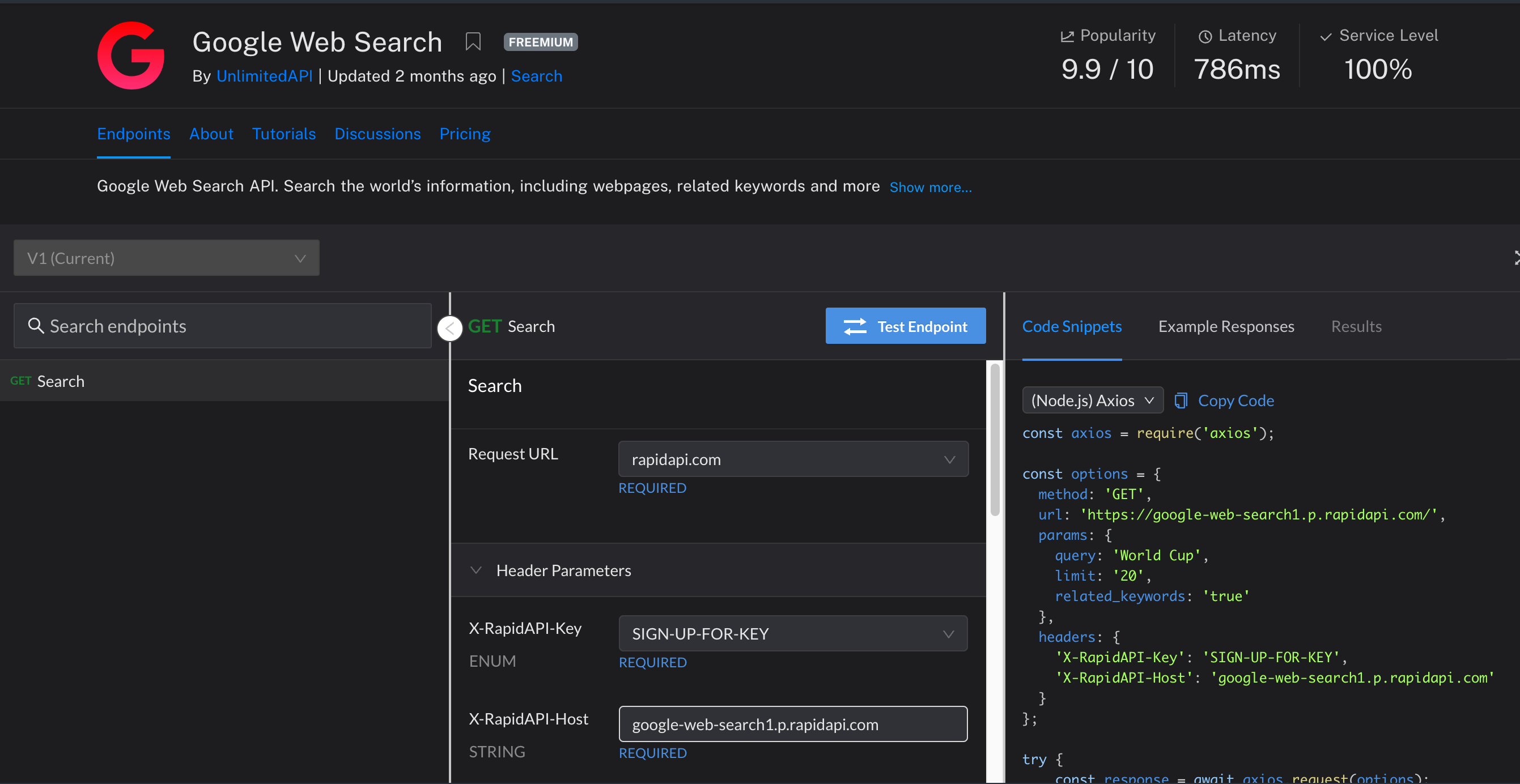Select the Example Responses tab

coord(1226,326)
